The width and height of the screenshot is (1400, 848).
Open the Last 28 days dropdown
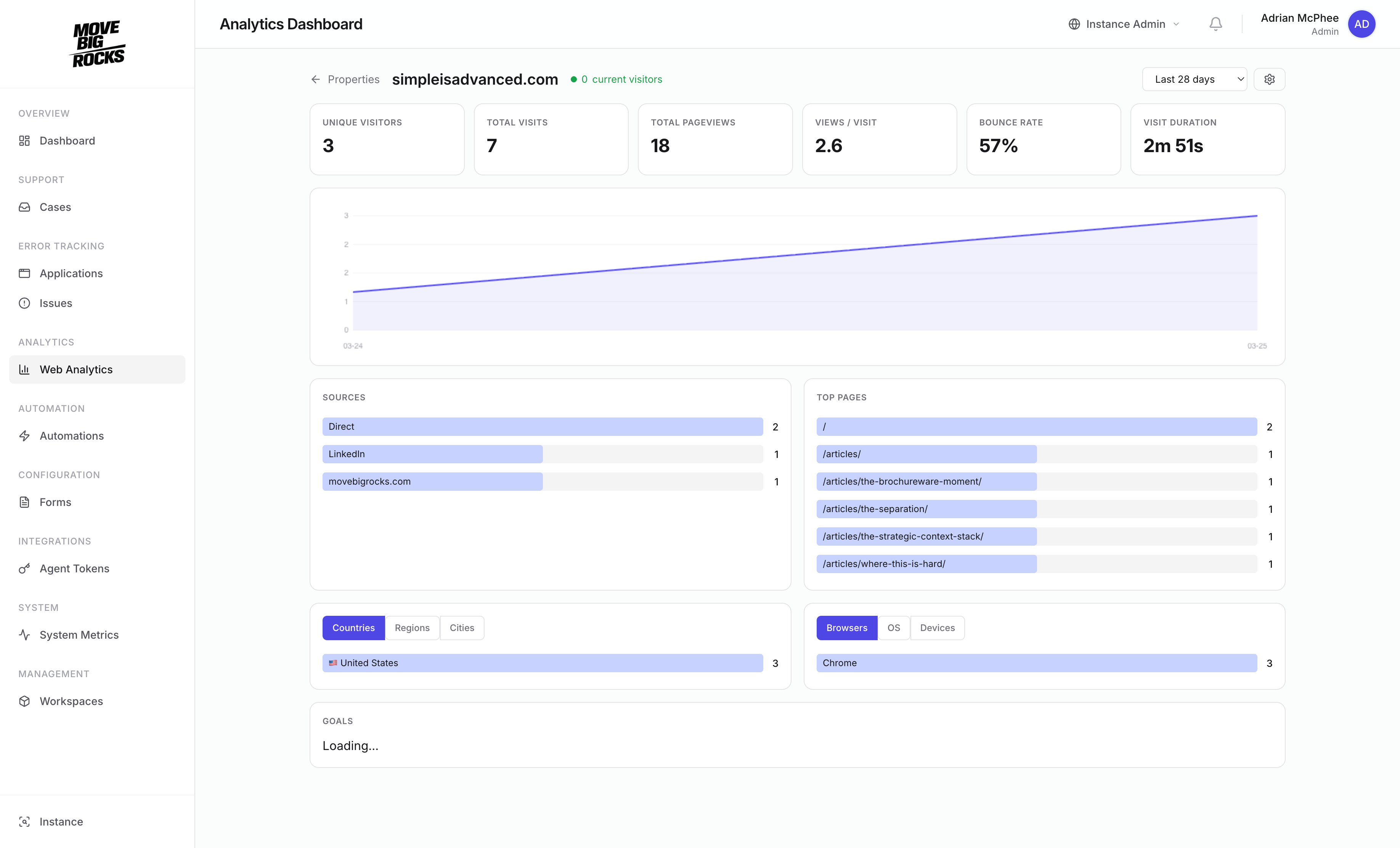pos(1194,80)
